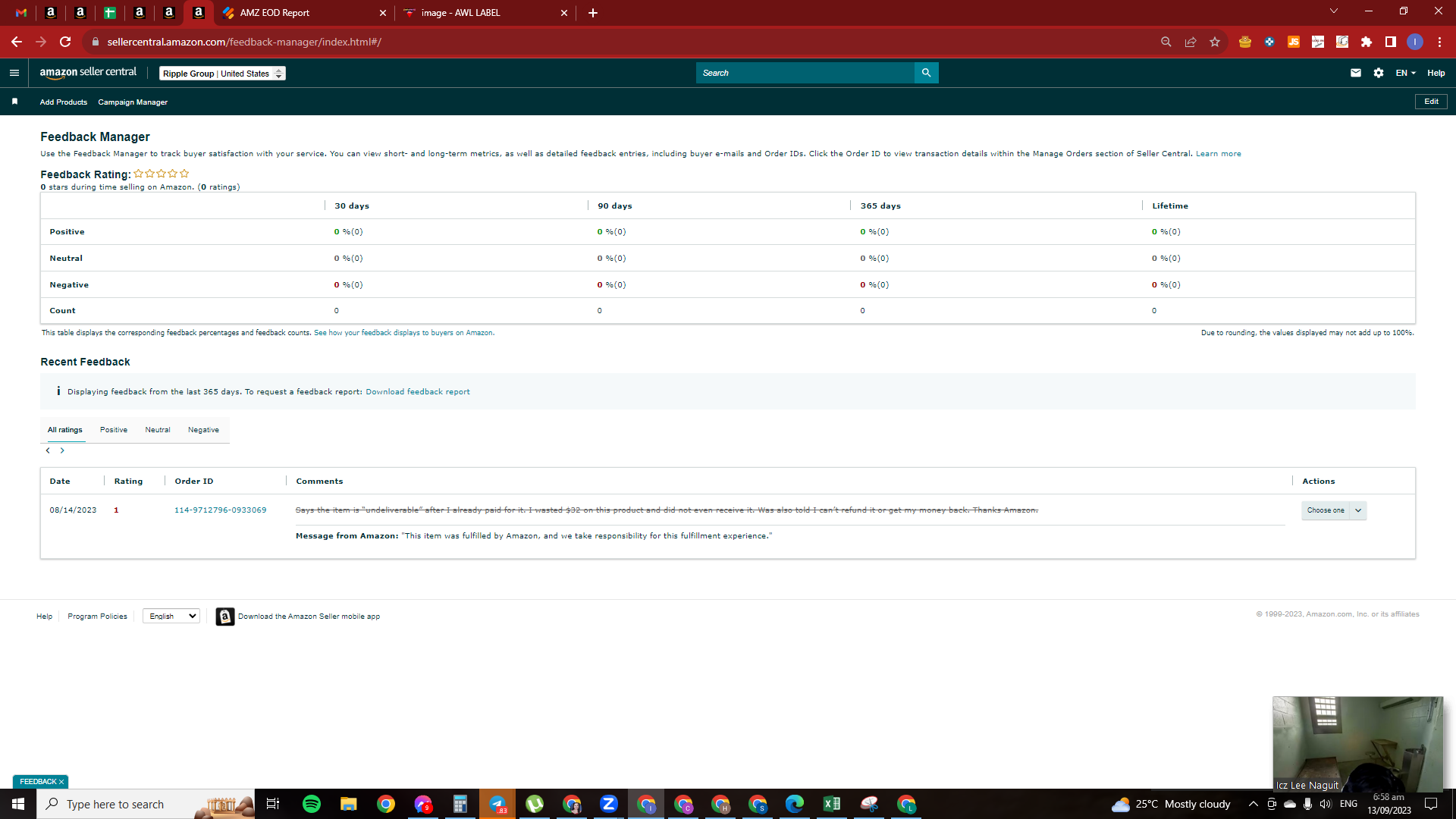Open the Ripple Group United States account switcher
Screen dimensions: 1456x819
tap(222, 74)
